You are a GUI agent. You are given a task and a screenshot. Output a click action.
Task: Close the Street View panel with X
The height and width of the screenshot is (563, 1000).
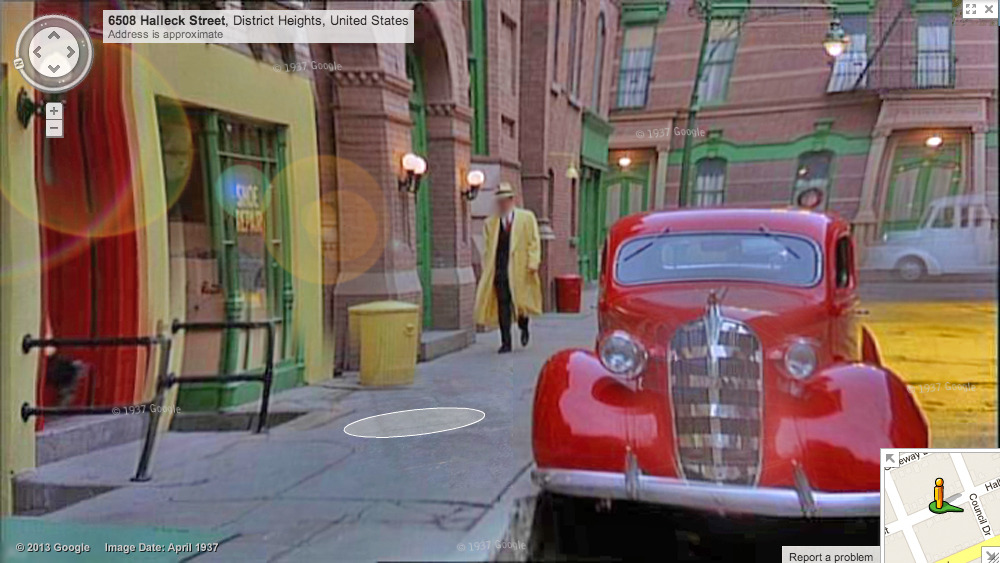point(989,9)
